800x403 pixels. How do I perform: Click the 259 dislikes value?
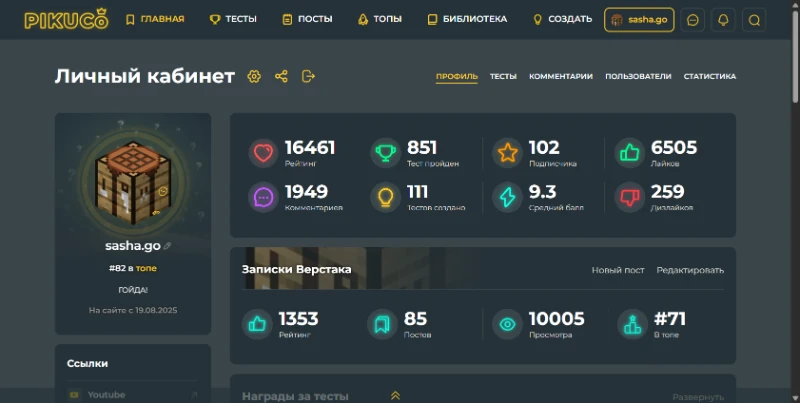667,192
